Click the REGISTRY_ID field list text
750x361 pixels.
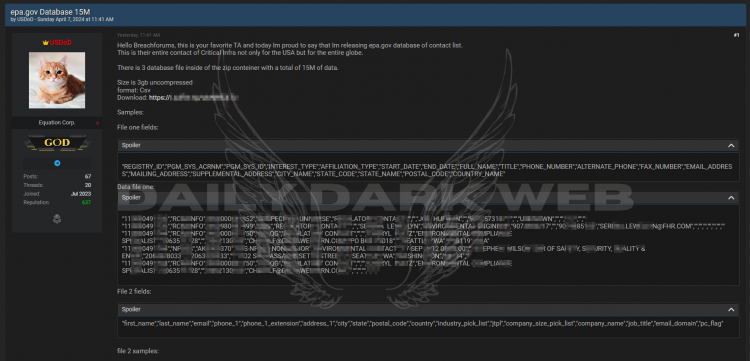[427, 170]
